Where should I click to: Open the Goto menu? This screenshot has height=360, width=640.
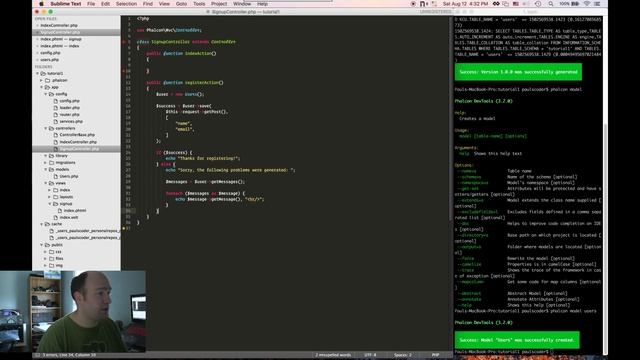pos(181,4)
